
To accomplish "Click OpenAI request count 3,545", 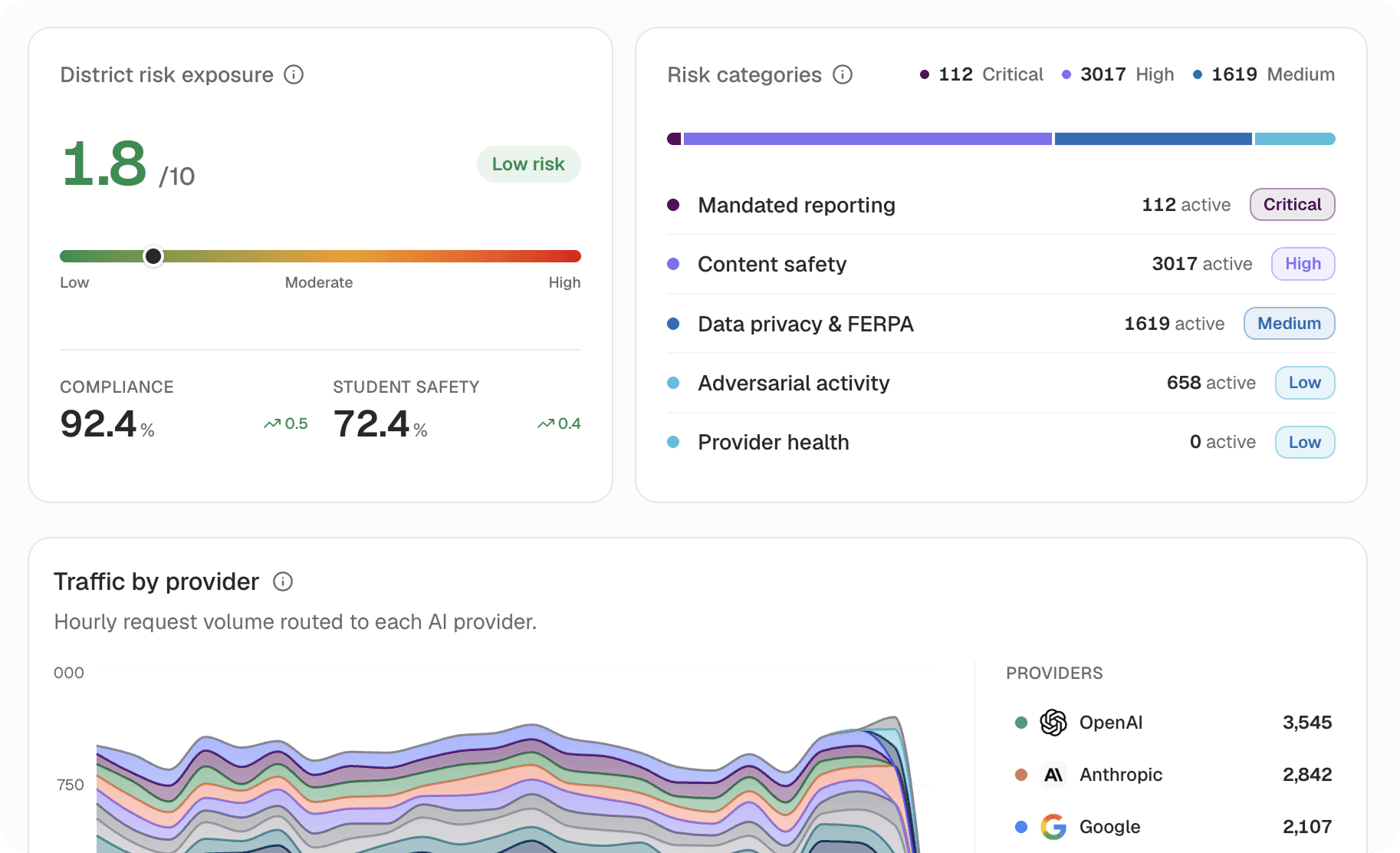I will tap(1307, 723).
